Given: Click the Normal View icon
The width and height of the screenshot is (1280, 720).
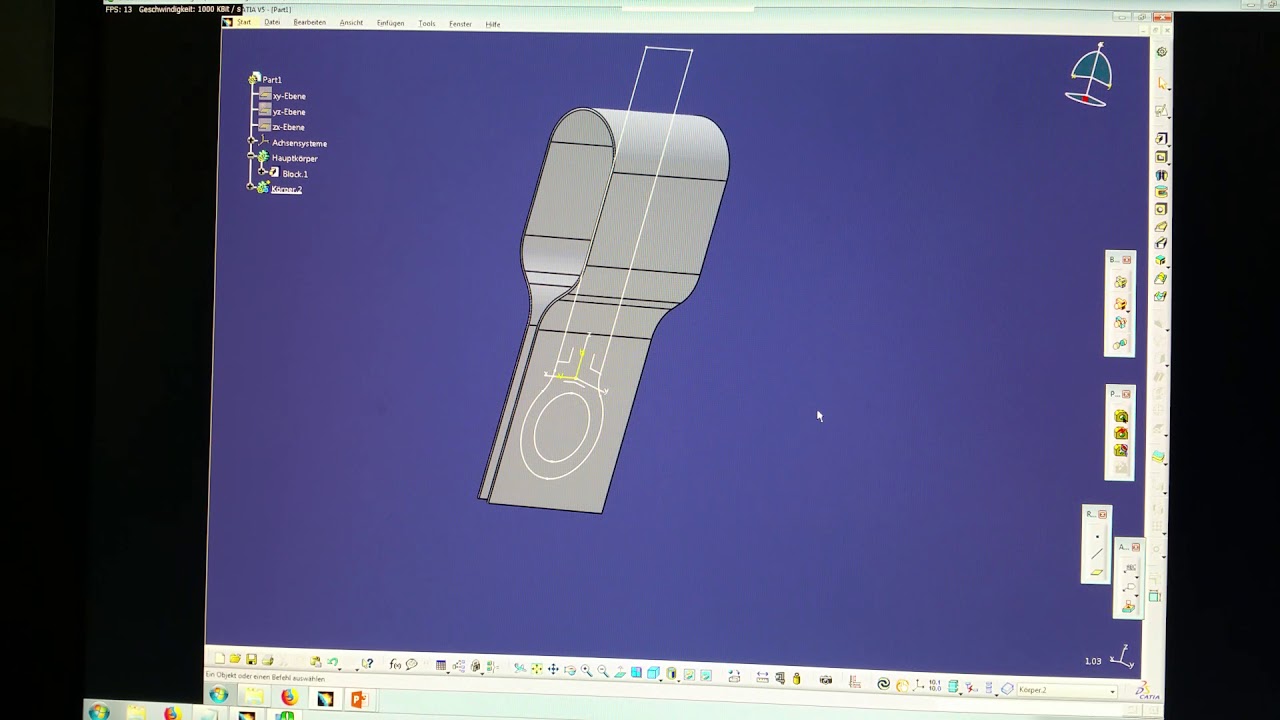Looking at the screenshot, I should [x=620, y=672].
